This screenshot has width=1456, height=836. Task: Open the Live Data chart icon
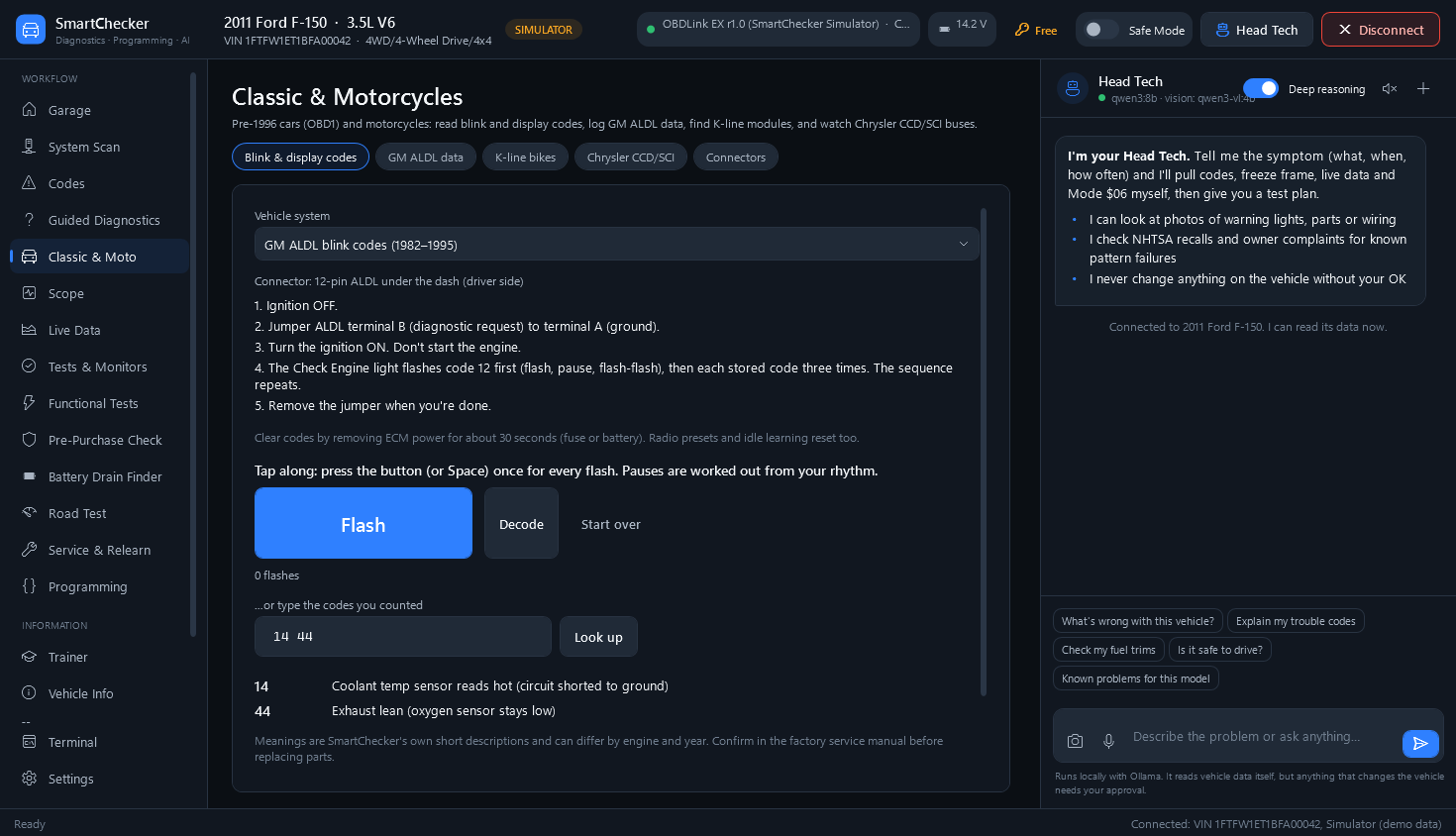pyautogui.click(x=30, y=330)
